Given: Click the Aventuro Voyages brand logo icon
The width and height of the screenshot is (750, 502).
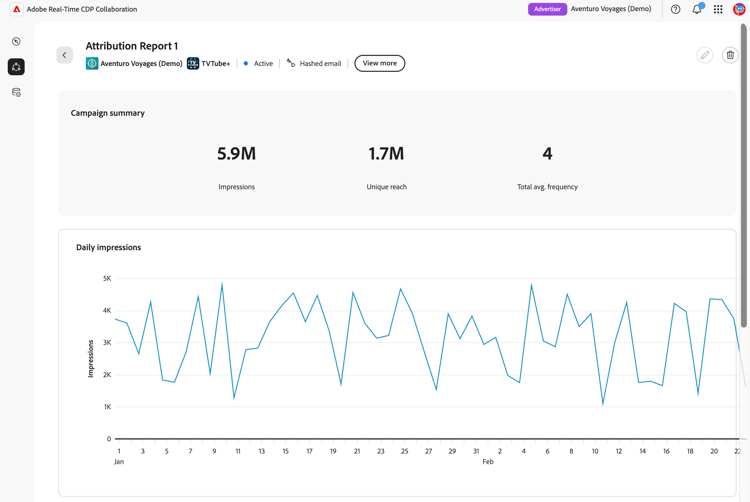Looking at the screenshot, I should click(92, 63).
